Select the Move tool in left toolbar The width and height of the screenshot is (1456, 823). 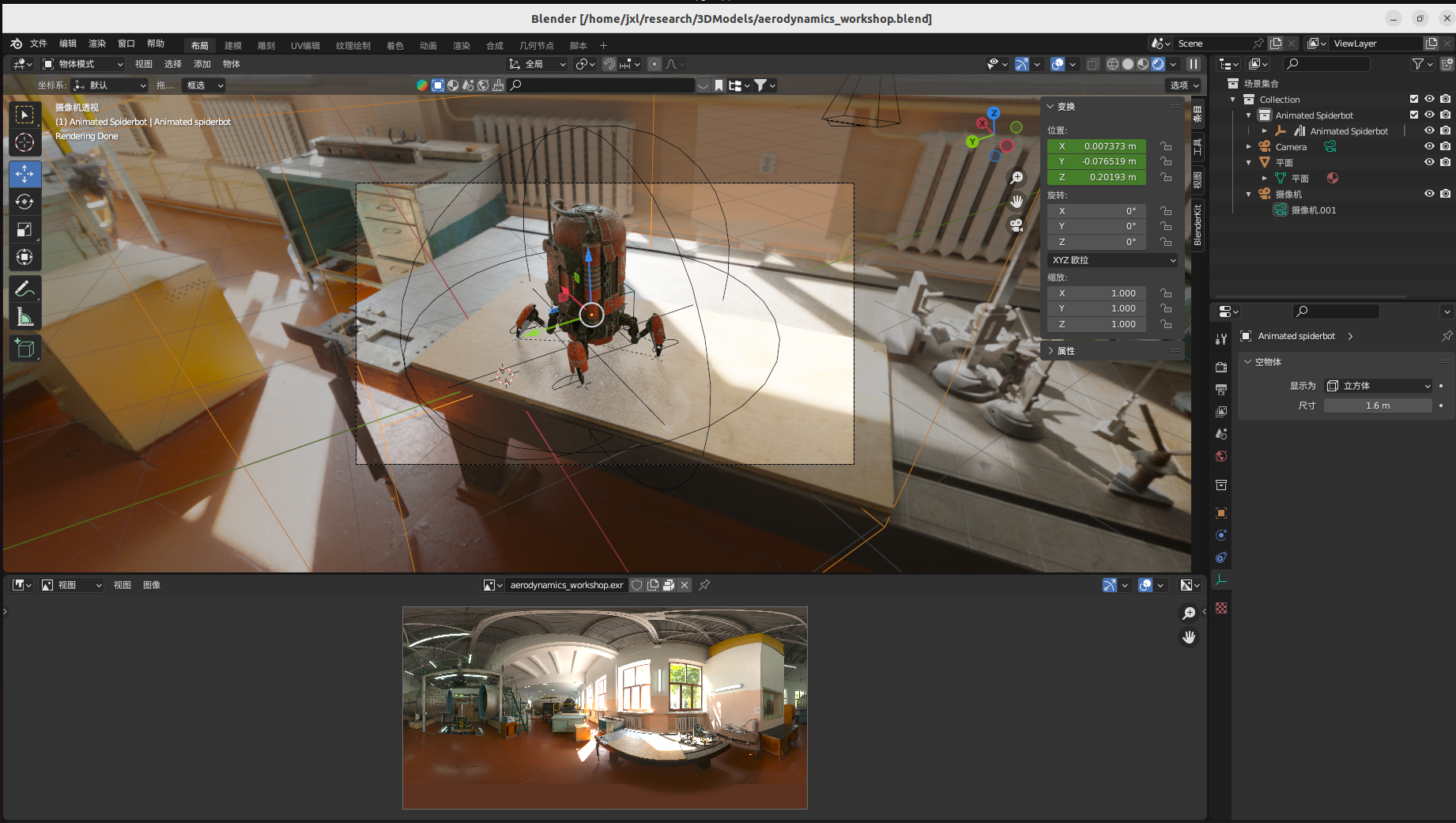point(25,173)
